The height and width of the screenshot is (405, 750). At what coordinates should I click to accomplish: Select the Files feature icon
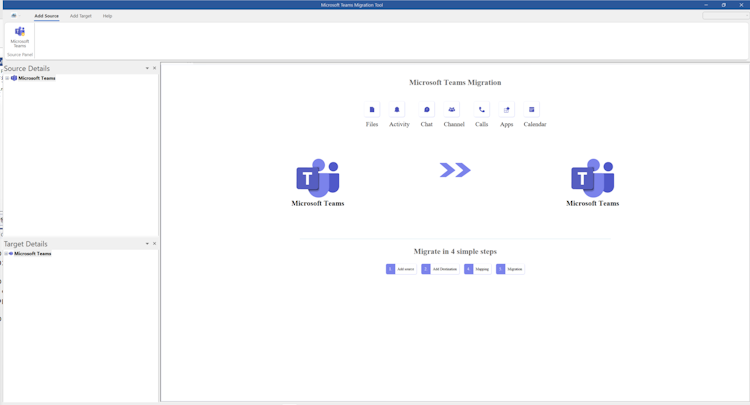point(372,109)
